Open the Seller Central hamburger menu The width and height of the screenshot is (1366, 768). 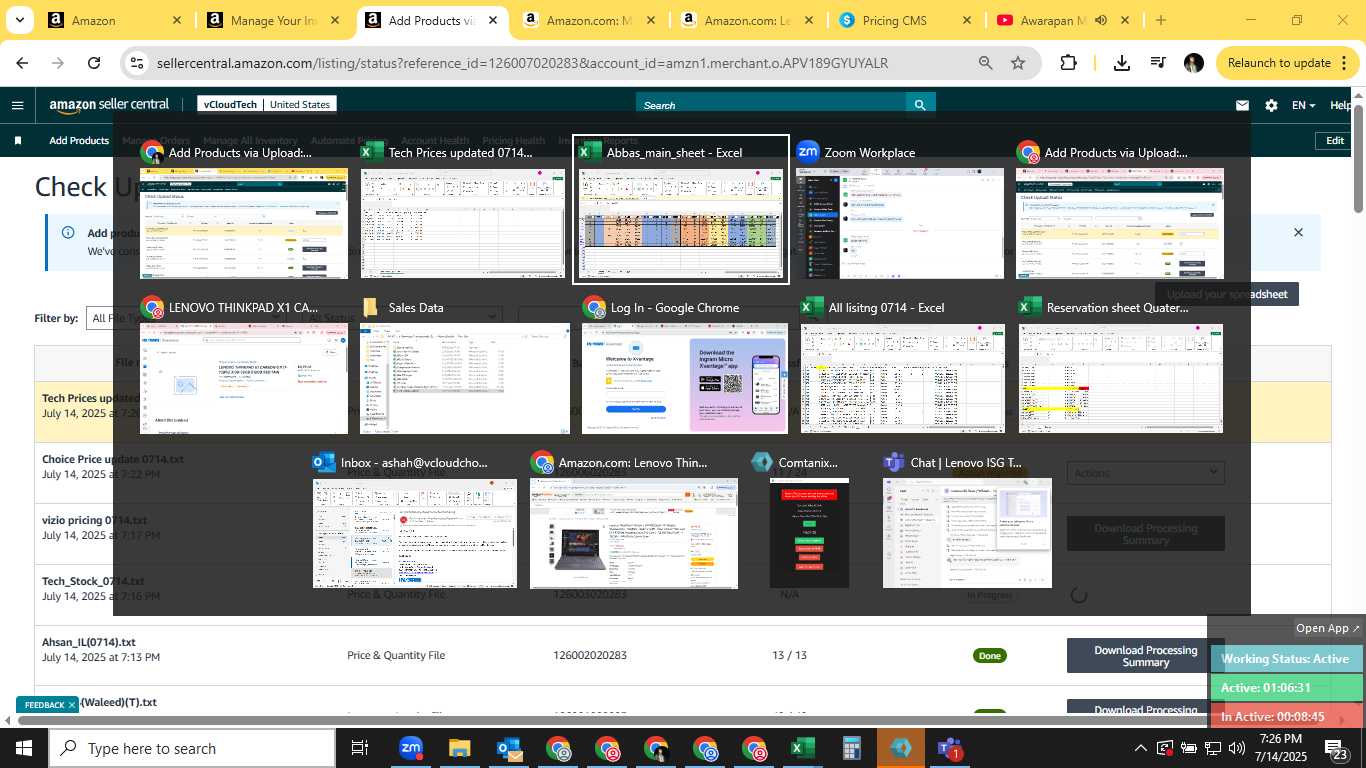coord(17,105)
